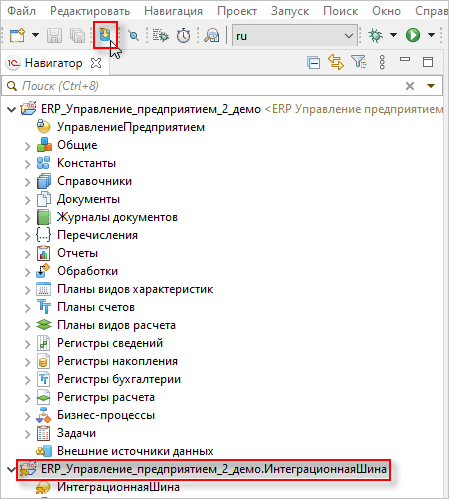Viewport: 449px width, 499px height.
Task: Click the Save disk icon in toolbar
Action: pyautogui.click(x=54, y=35)
